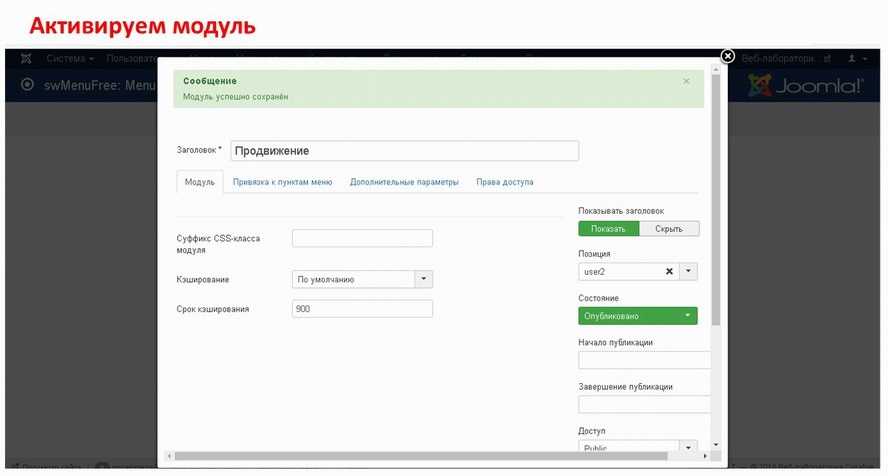This screenshot has width=888, height=476.
Task: Click the vertical scrollbar down arrow
Action: point(715,445)
